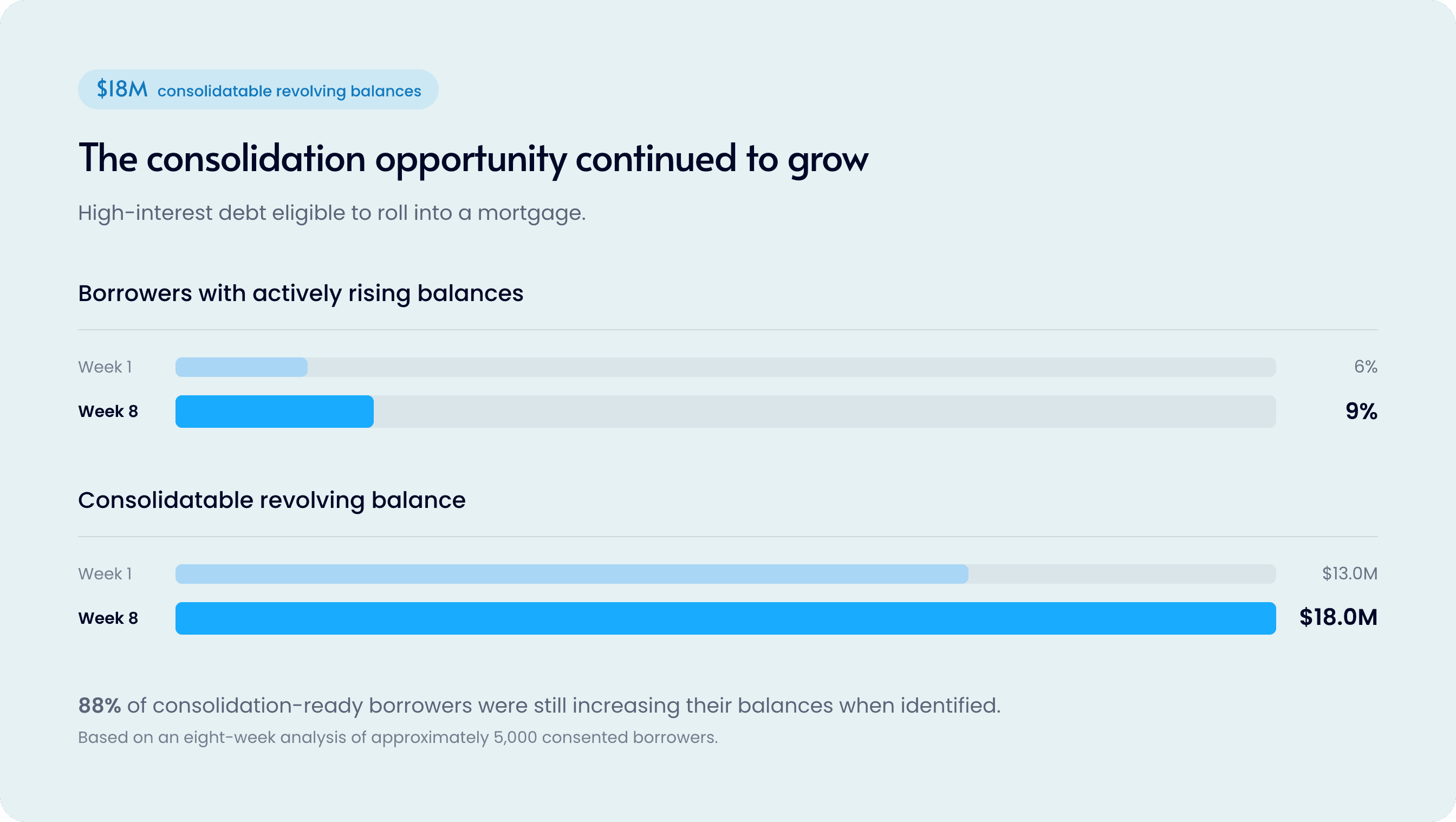Click the bold 9% value label
1456x822 pixels.
(1361, 412)
